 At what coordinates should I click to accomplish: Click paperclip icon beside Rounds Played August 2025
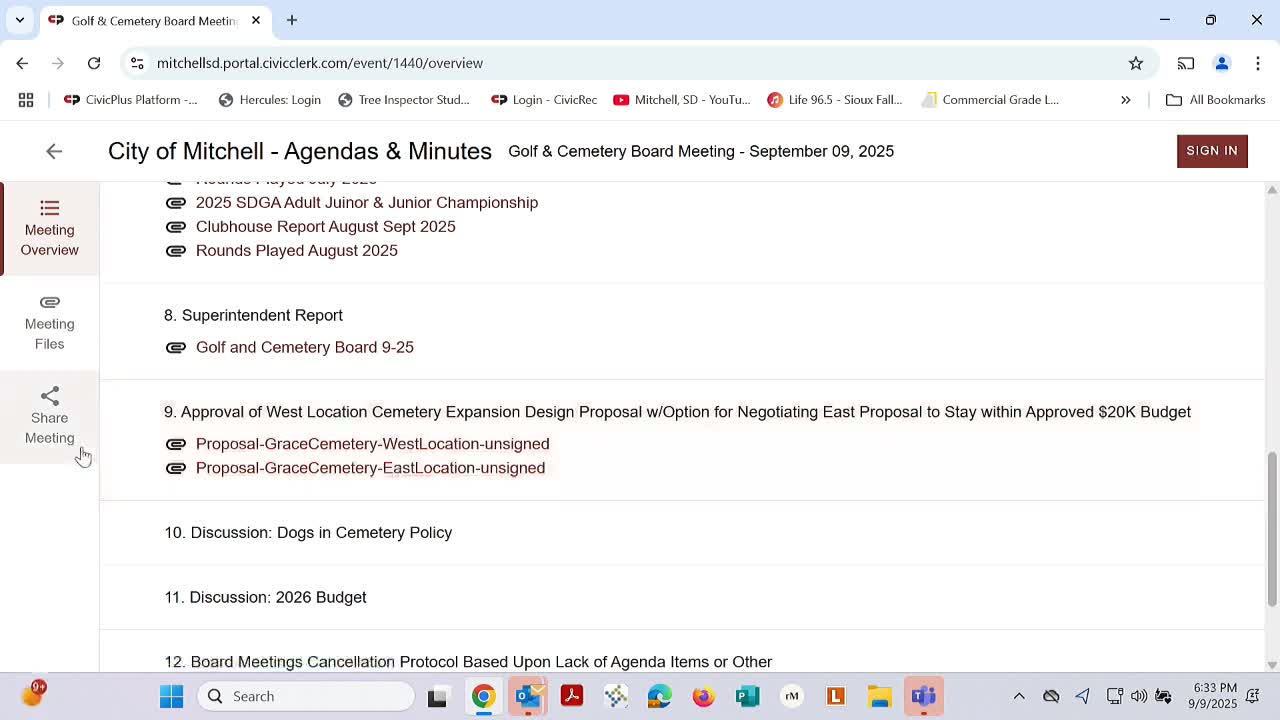coord(176,251)
